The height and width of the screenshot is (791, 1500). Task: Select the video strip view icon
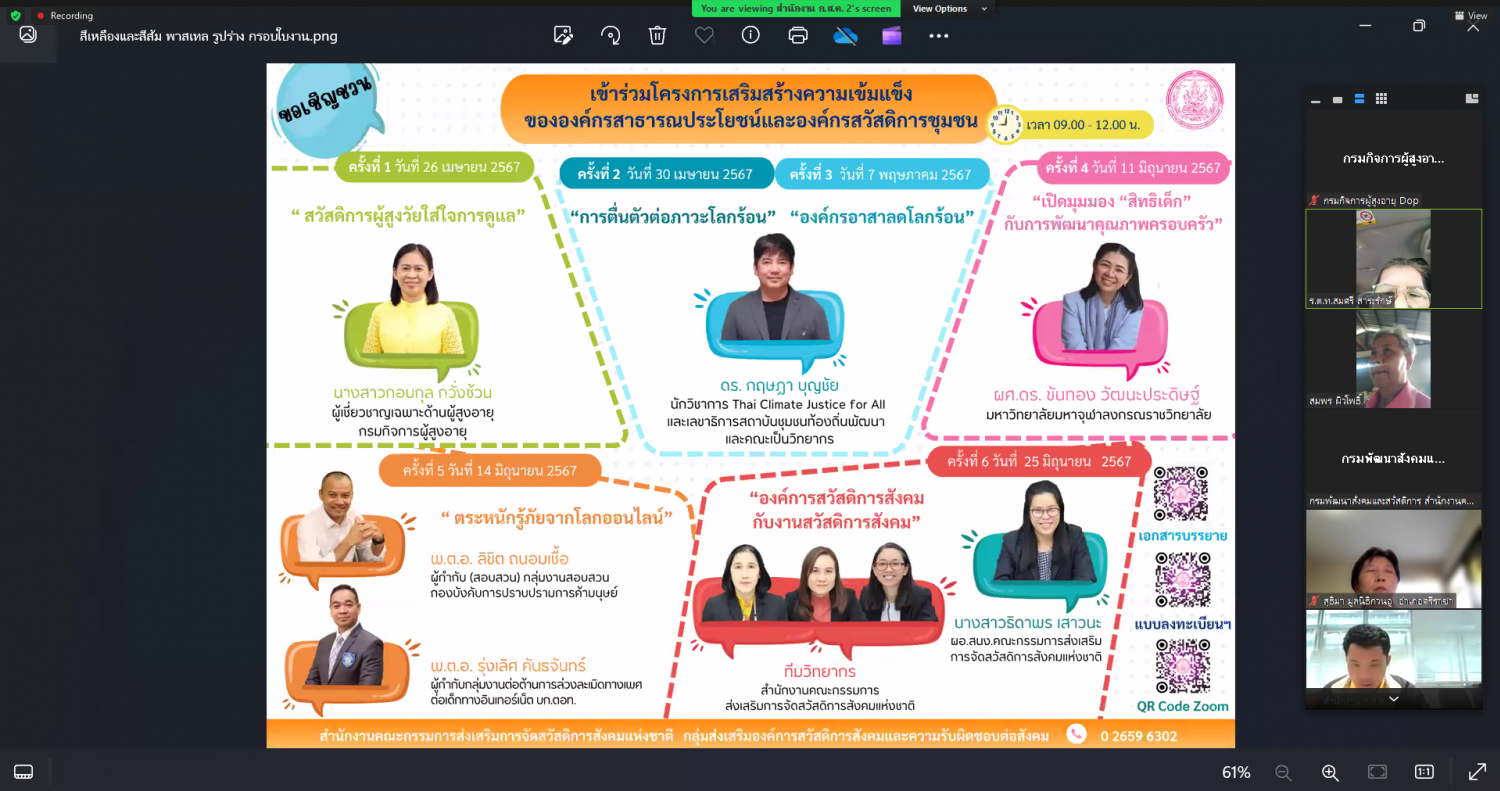pos(1359,99)
